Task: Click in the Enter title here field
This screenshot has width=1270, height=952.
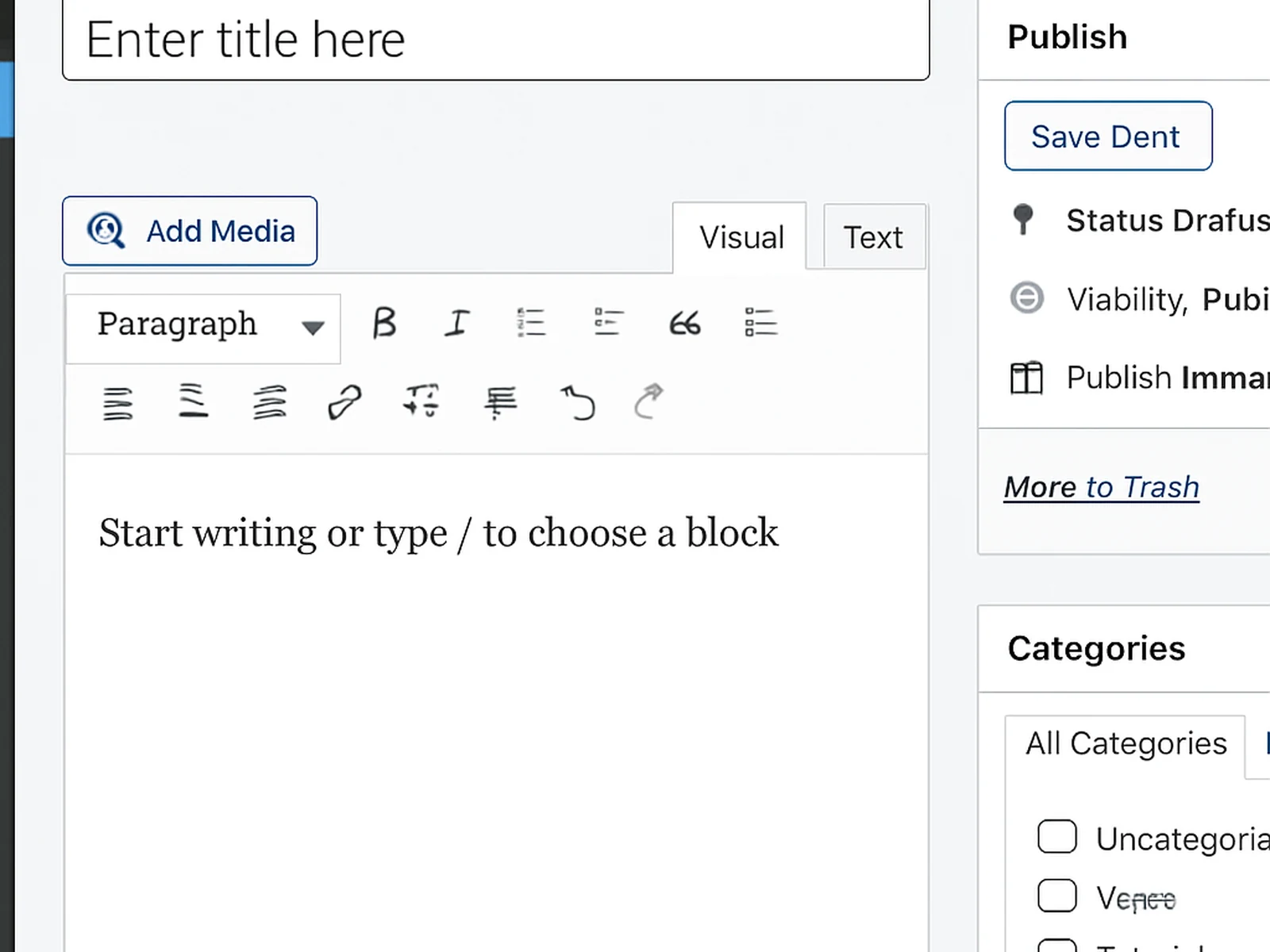Action: 495,40
